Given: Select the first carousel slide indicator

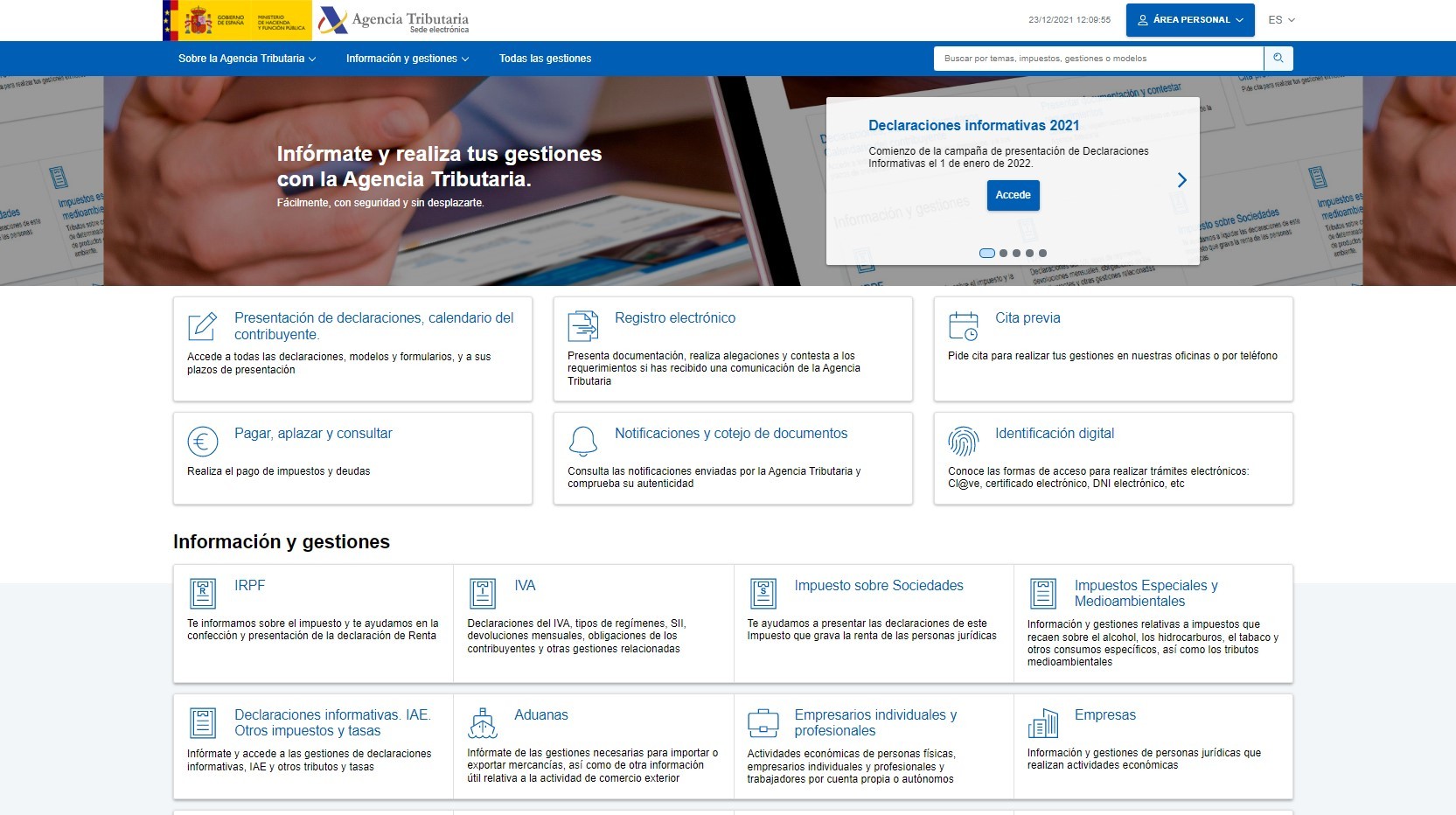Looking at the screenshot, I should coord(987,254).
